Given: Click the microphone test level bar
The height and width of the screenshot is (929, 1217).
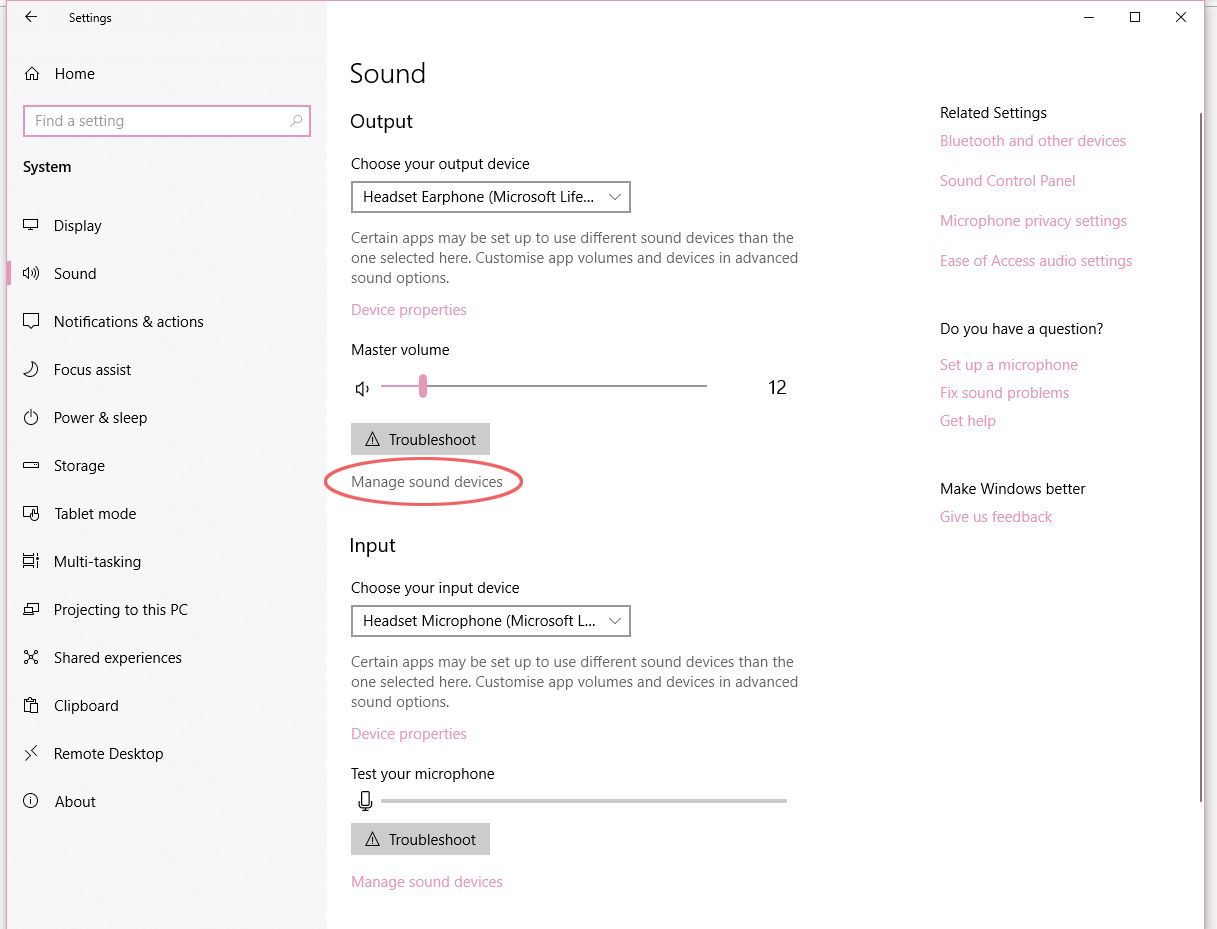Looking at the screenshot, I should [584, 801].
